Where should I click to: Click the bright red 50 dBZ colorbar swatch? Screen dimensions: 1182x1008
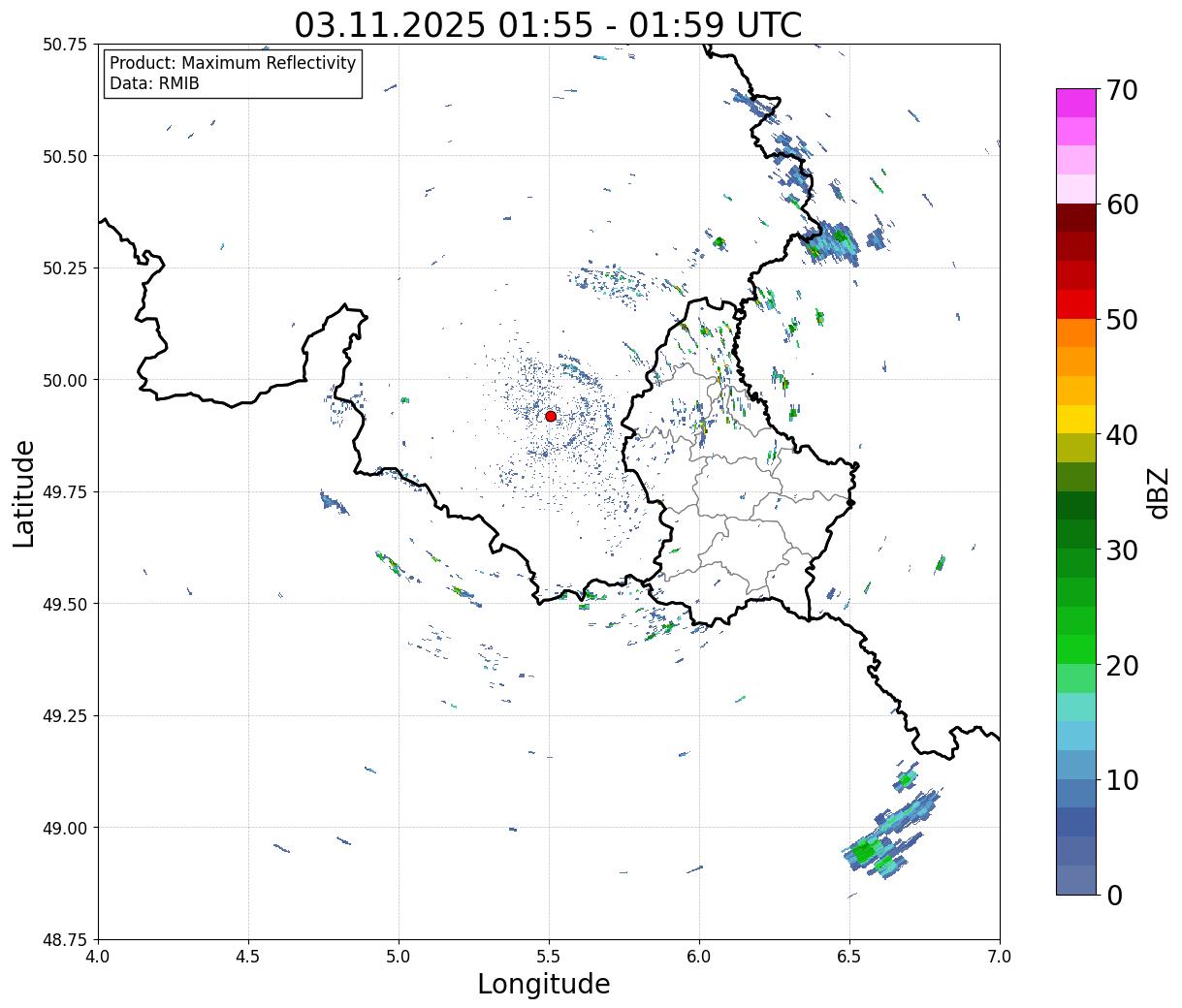(1076, 304)
